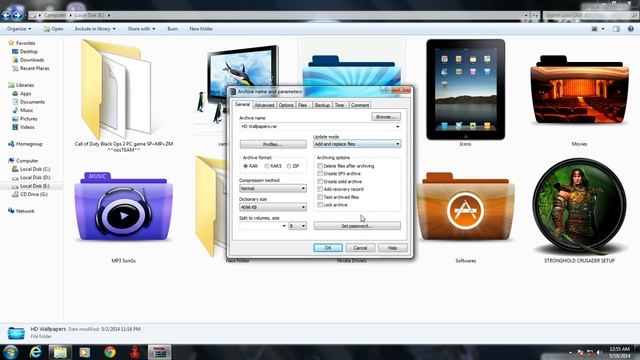Open the Explorer help icon
640x360 pixels.
(x=631, y=29)
